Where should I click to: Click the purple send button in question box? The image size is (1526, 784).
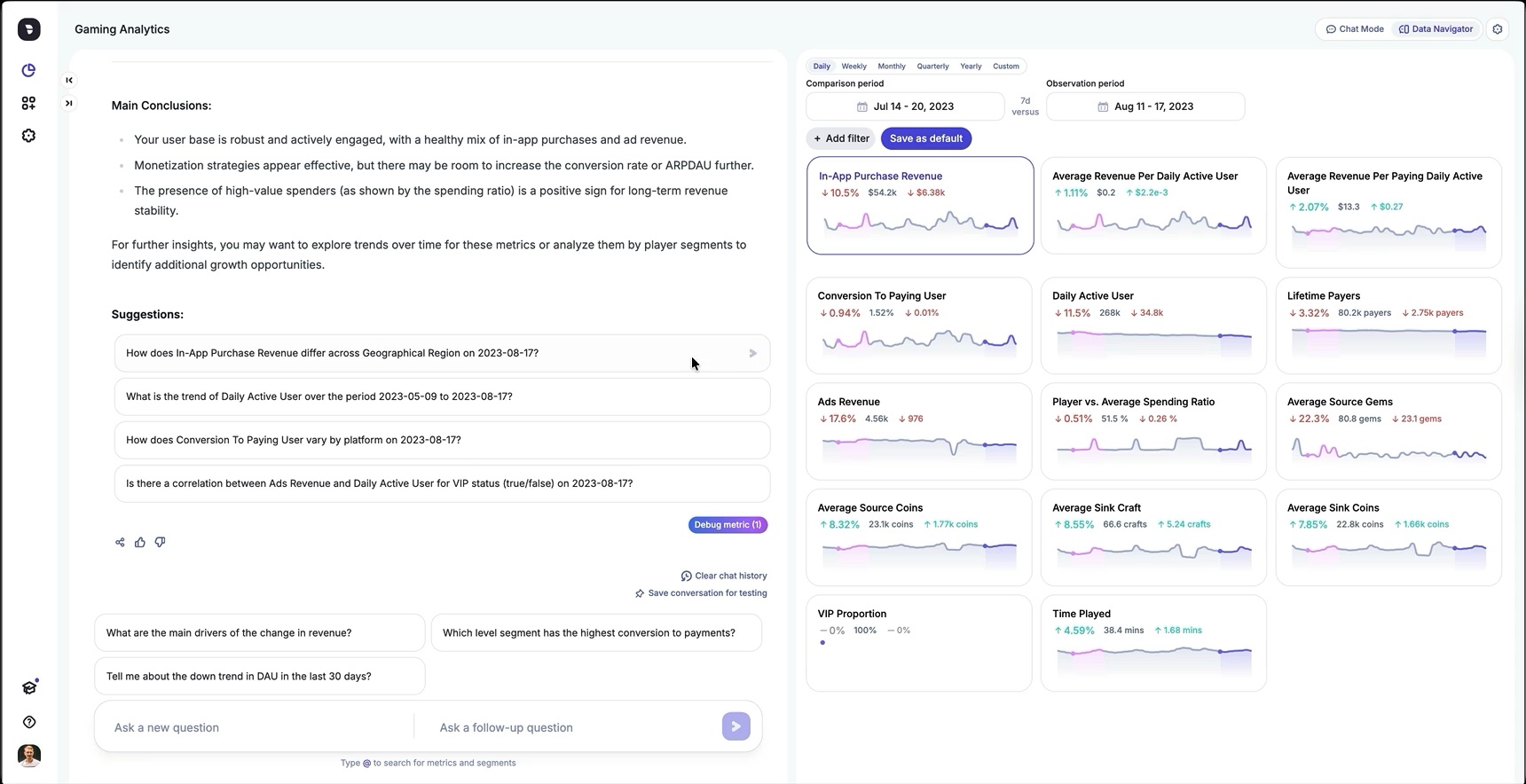pos(736,726)
